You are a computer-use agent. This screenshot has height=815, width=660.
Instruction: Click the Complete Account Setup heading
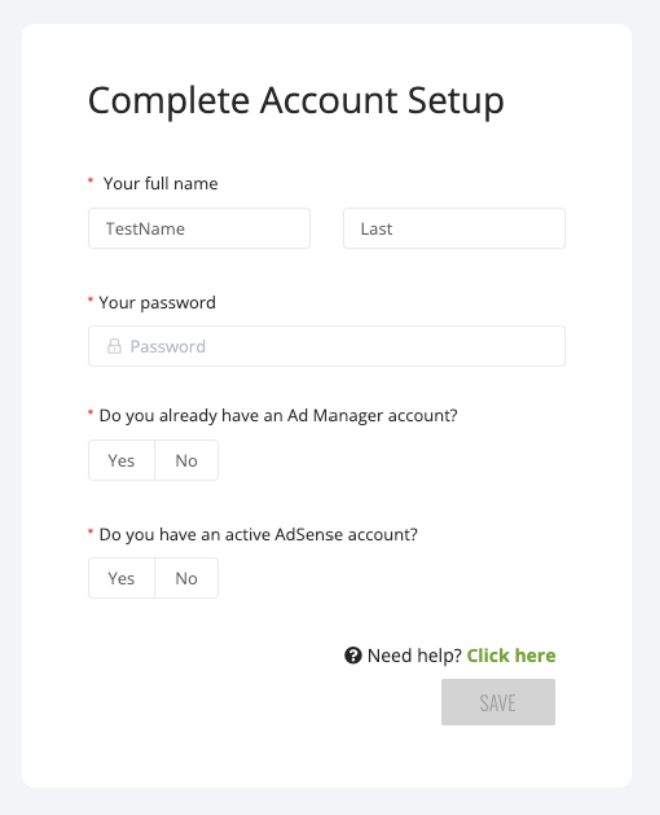coord(296,100)
